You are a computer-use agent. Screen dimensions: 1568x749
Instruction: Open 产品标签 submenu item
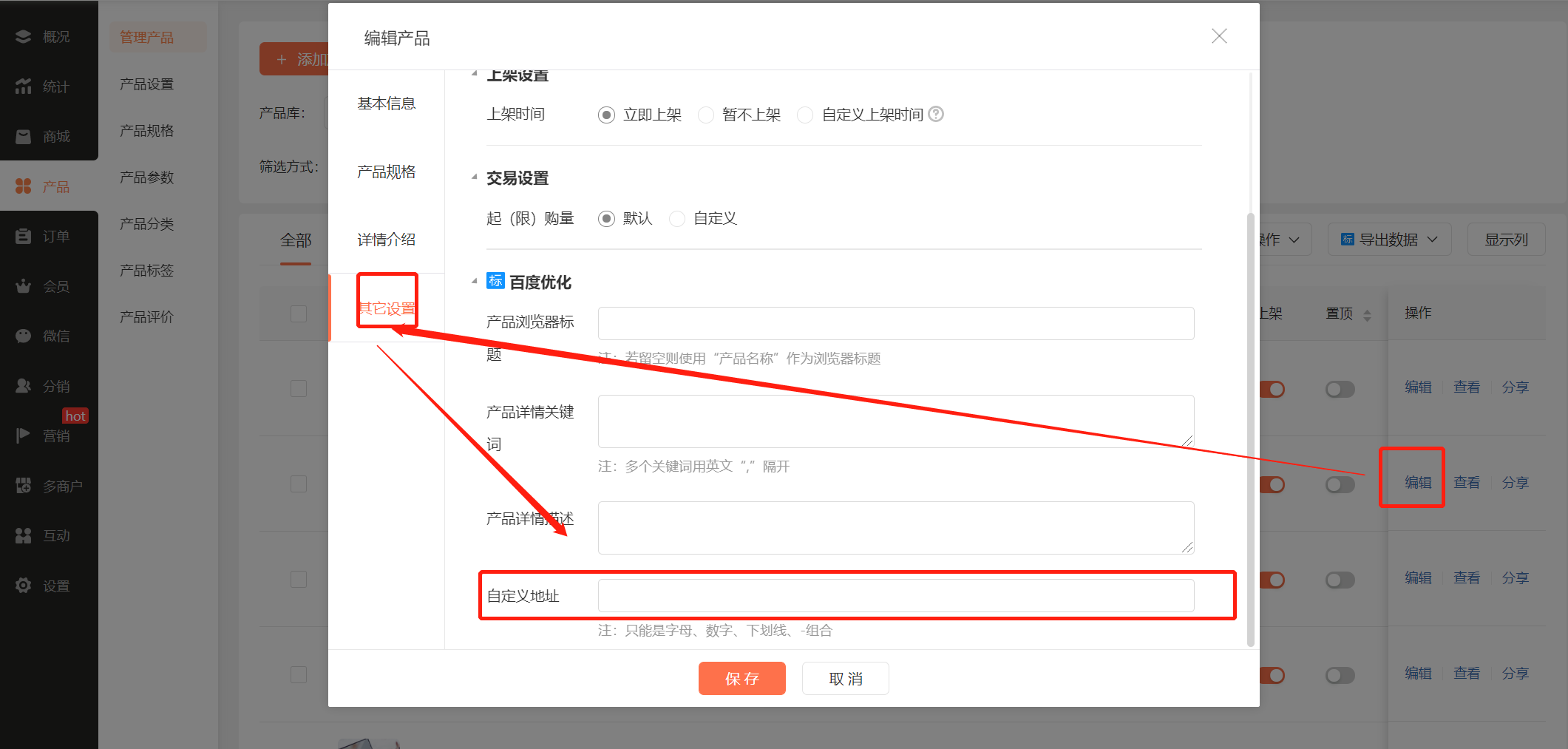pos(146,271)
